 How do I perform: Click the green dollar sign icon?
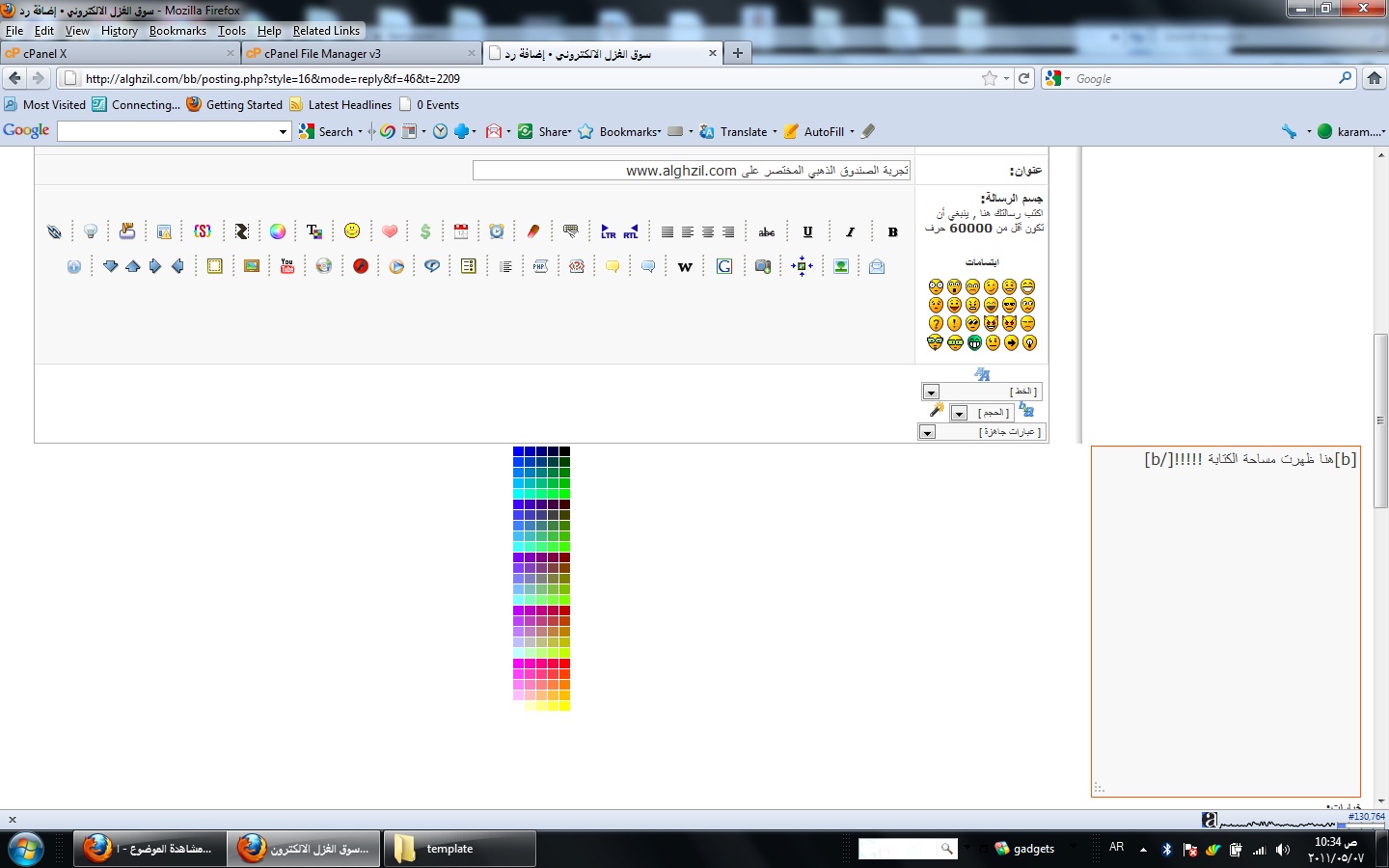tap(425, 231)
